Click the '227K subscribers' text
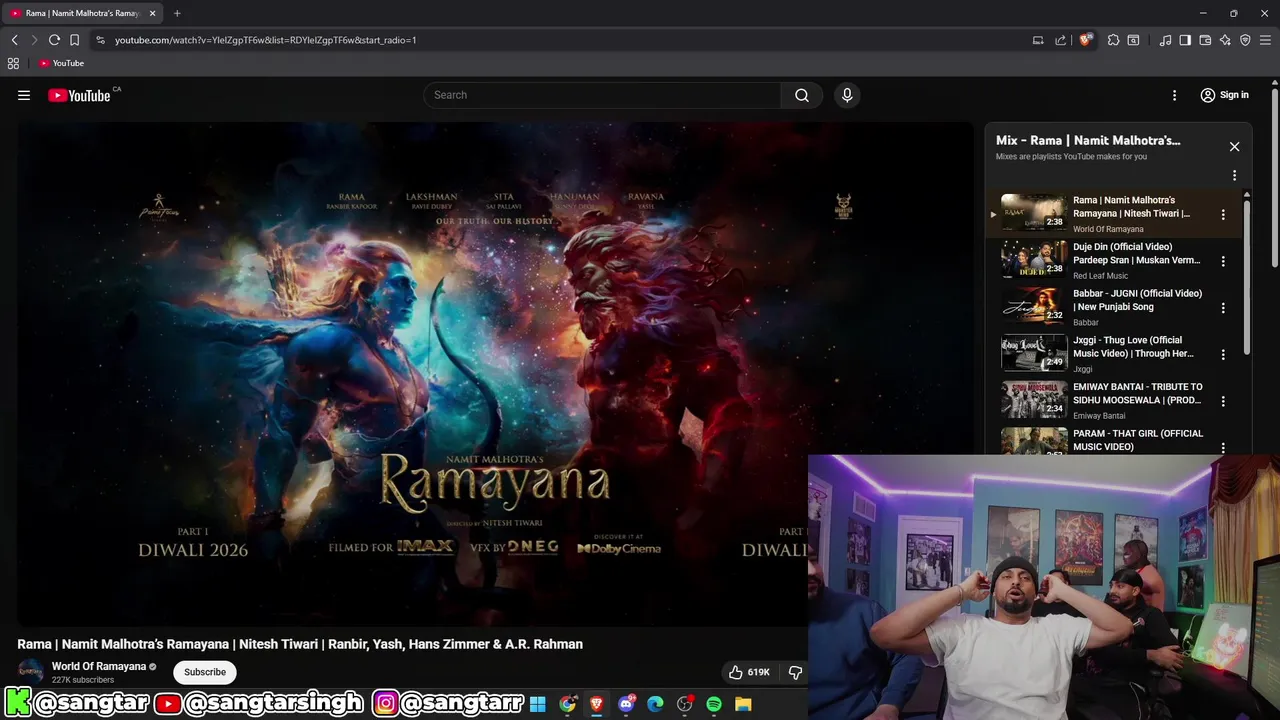This screenshot has width=1280, height=720. point(83,680)
